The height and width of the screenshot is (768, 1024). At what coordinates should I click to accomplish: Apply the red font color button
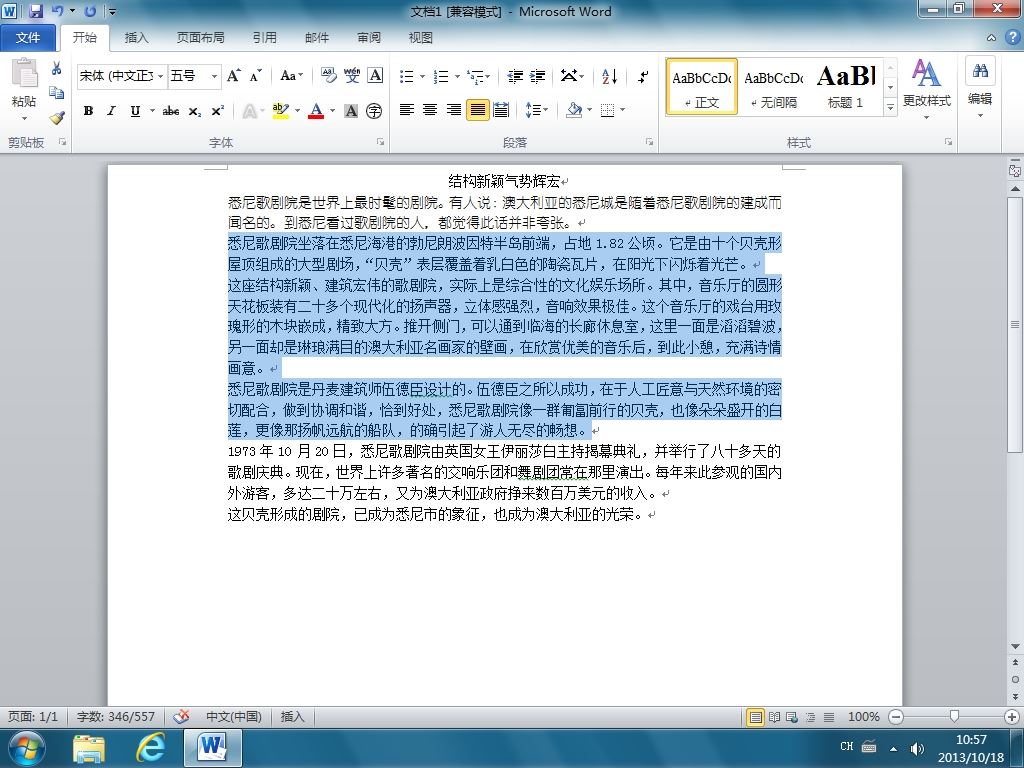coord(316,111)
